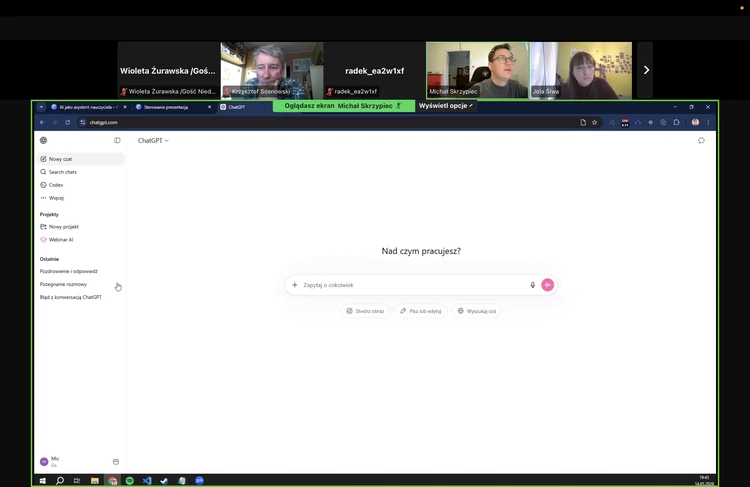Open Zoom from the taskbar
The image size is (750, 487).
pos(199,480)
